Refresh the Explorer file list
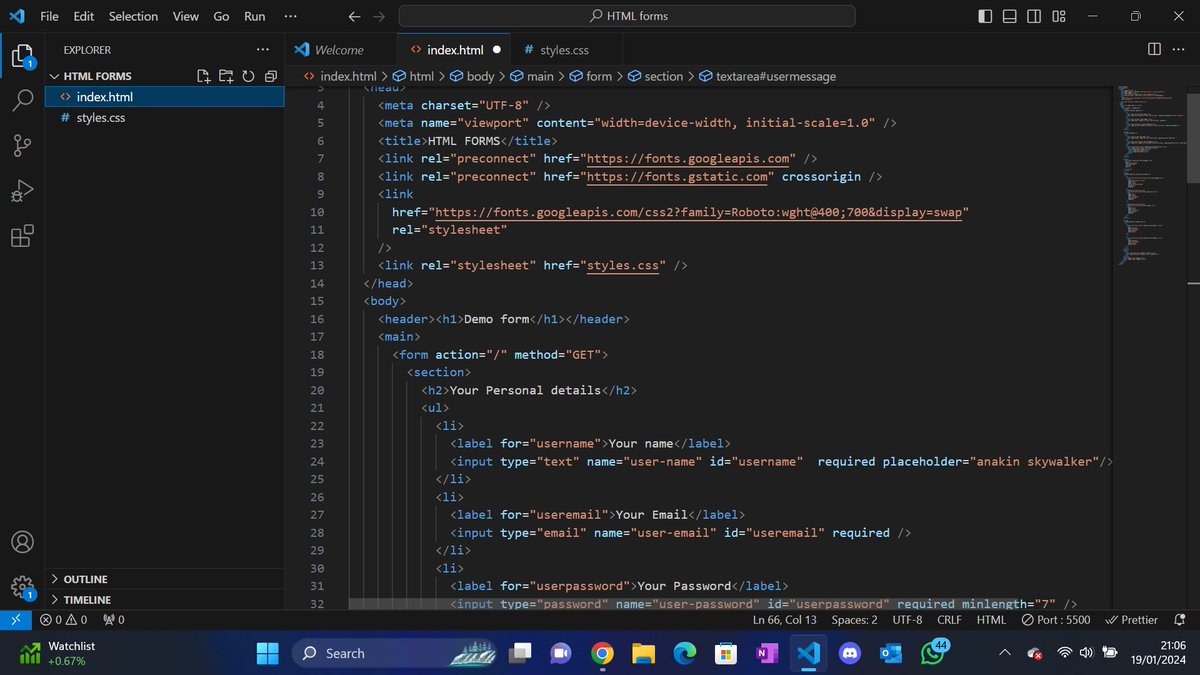The width and height of the screenshot is (1200, 675). tap(248, 75)
